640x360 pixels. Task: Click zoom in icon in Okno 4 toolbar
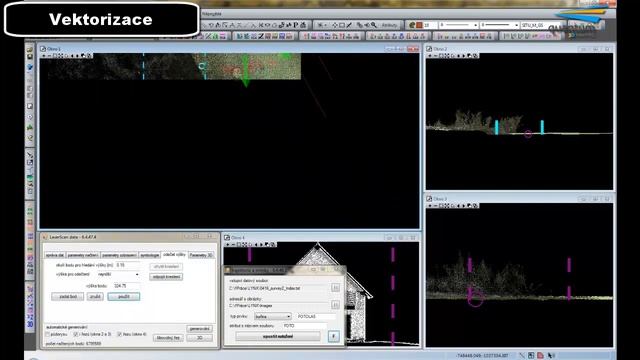[x=228, y=244]
